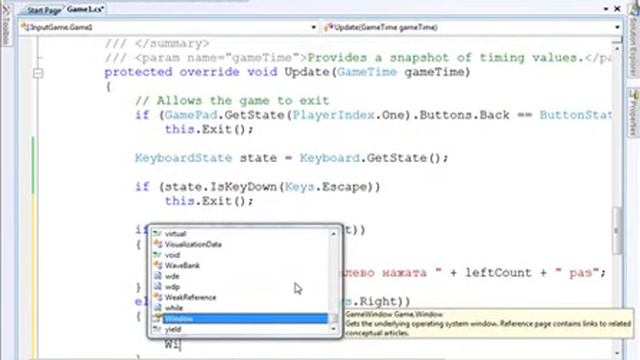Collapse the Update method outlining region
This screenshot has width=640, height=360.
[x=38, y=73]
